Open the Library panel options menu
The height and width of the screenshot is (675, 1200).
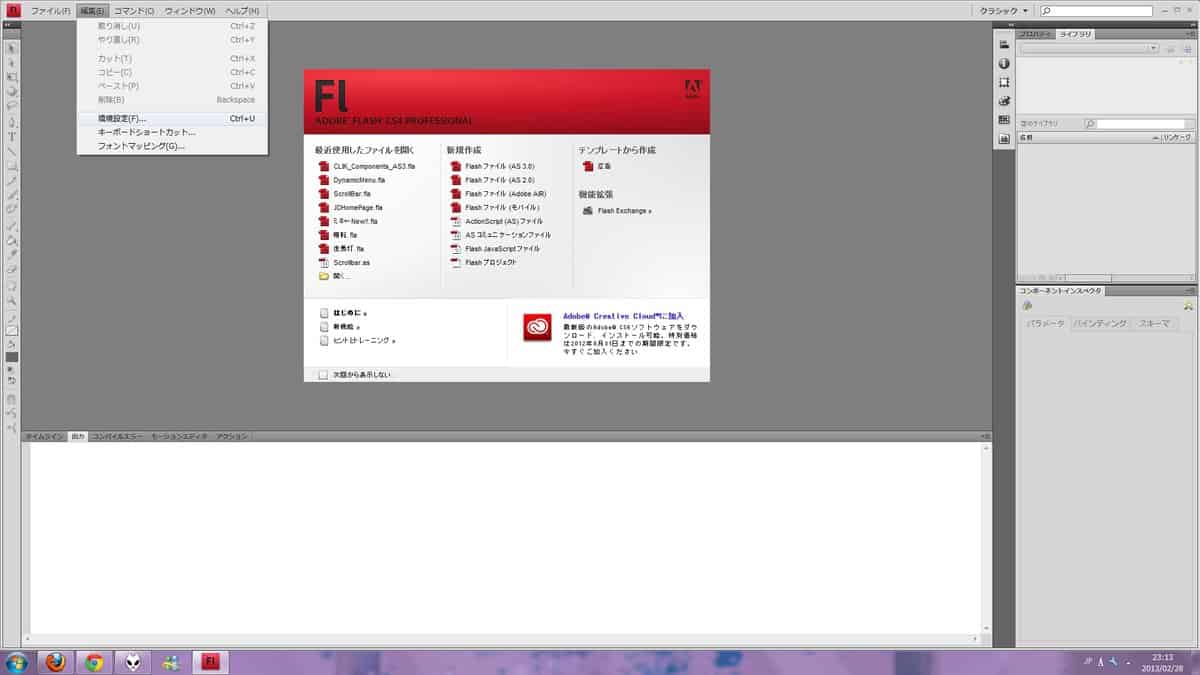[x=1190, y=34]
